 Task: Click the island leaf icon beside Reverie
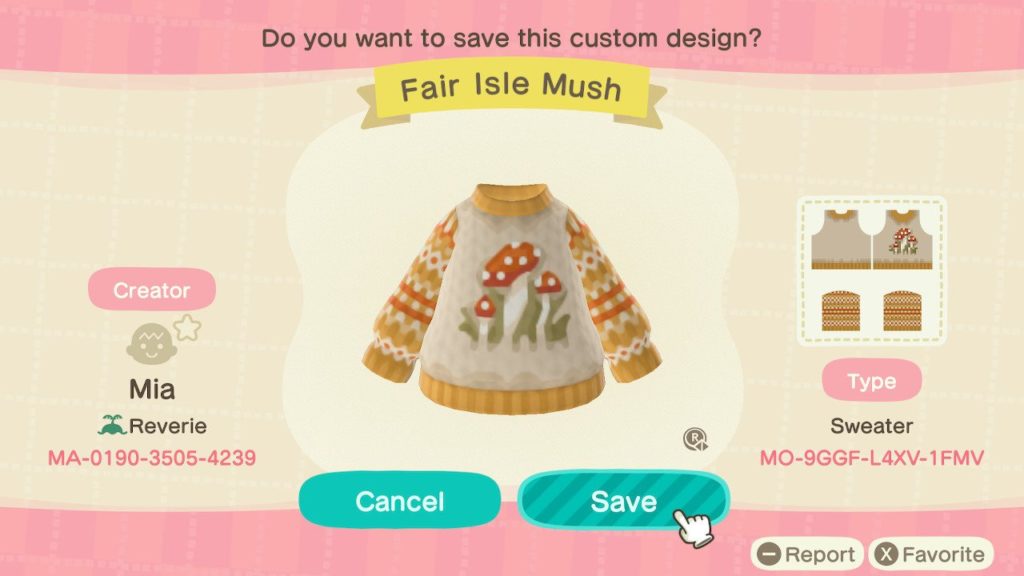point(112,425)
